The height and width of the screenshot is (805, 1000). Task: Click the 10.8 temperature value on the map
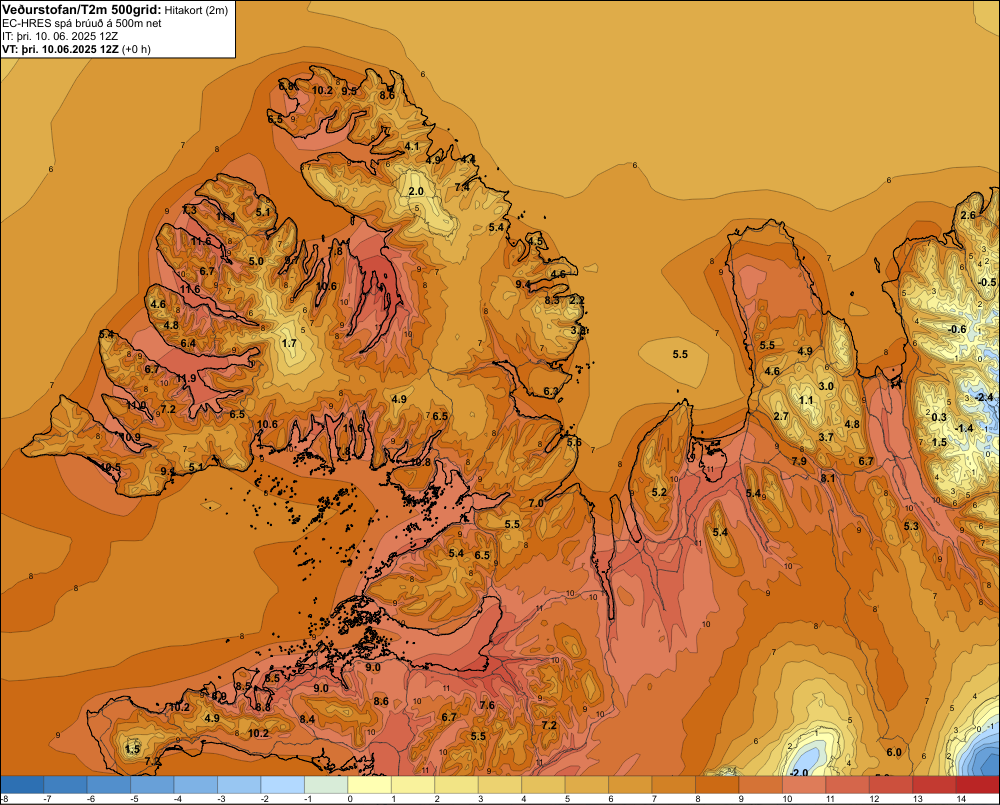point(420,462)
